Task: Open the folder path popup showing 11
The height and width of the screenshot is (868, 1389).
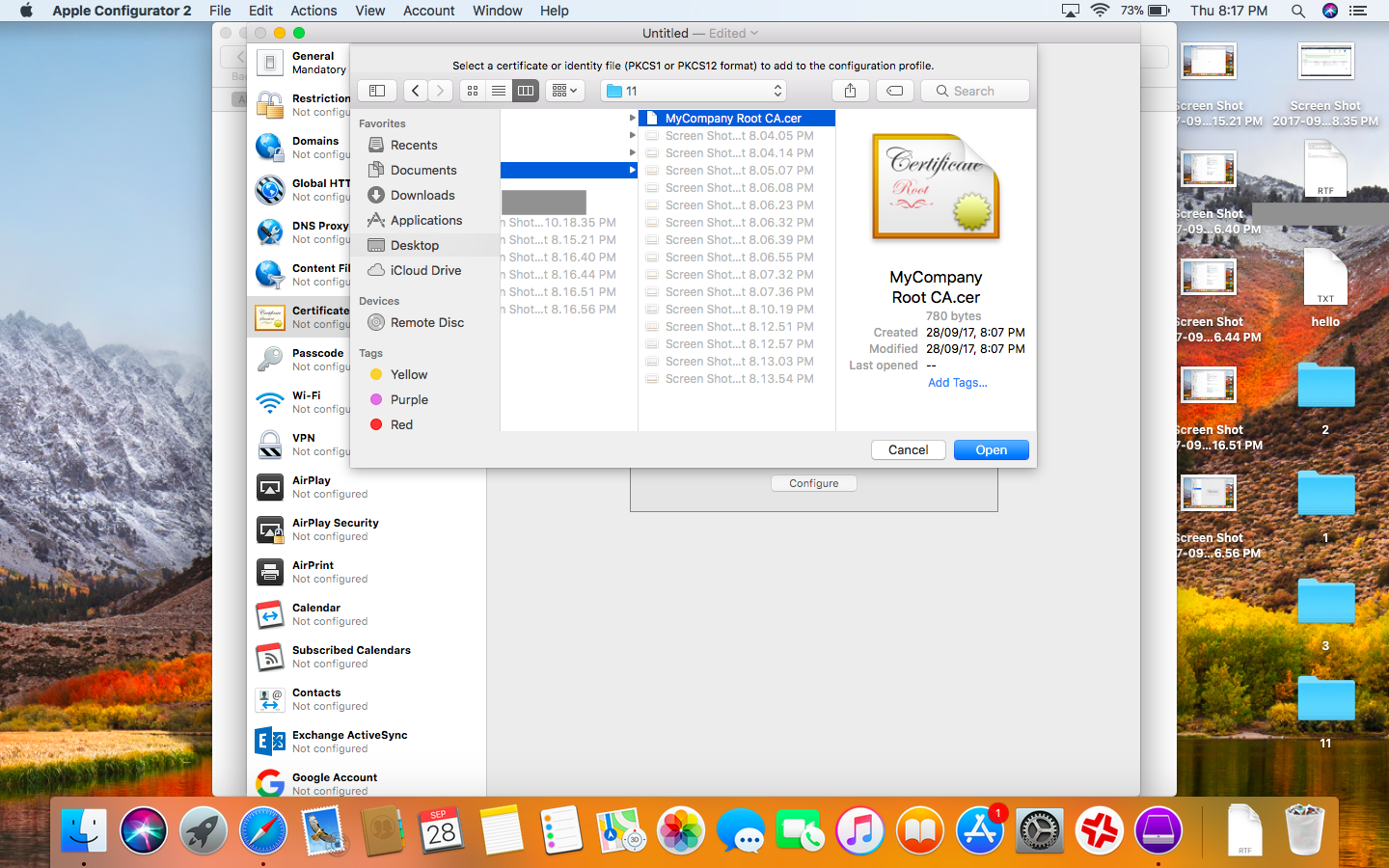Action: [694, 91]
